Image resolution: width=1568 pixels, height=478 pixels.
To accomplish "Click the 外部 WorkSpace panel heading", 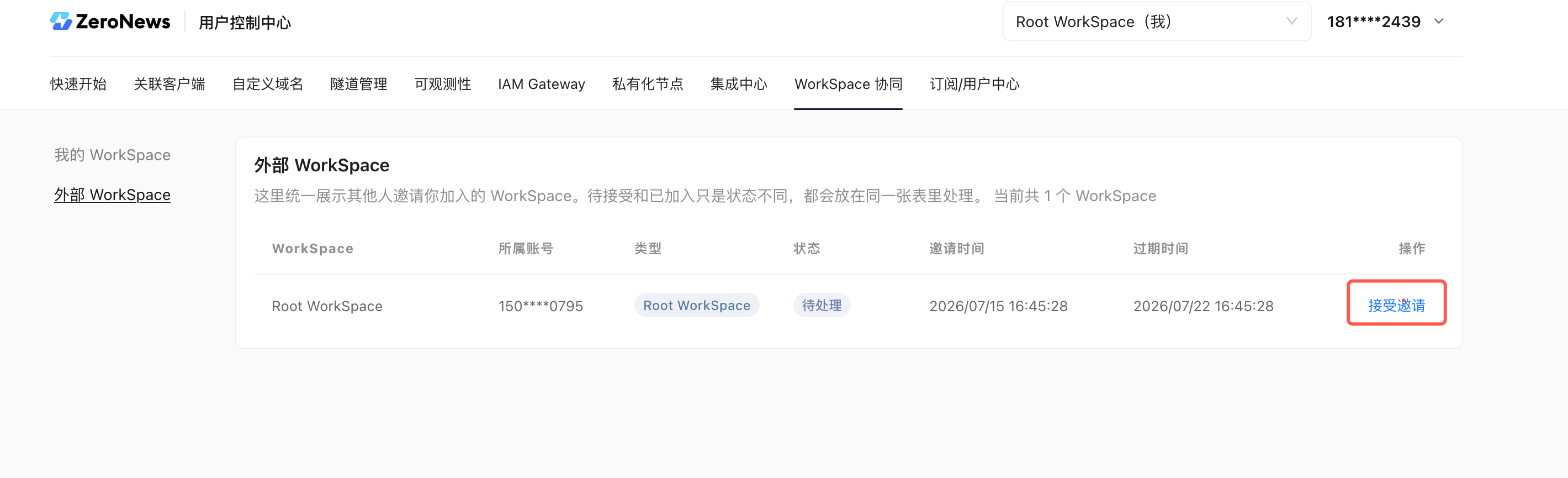I will [322, 165].
